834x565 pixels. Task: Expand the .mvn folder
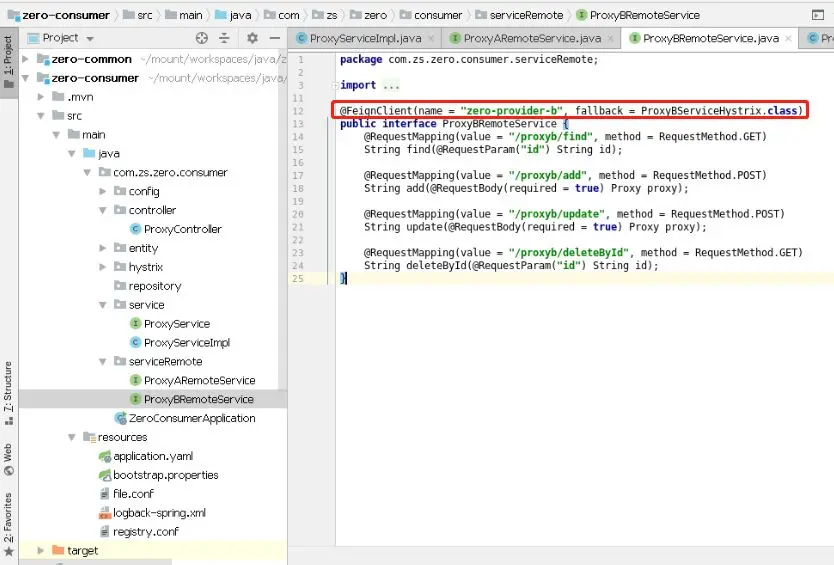tap(40, 97)
